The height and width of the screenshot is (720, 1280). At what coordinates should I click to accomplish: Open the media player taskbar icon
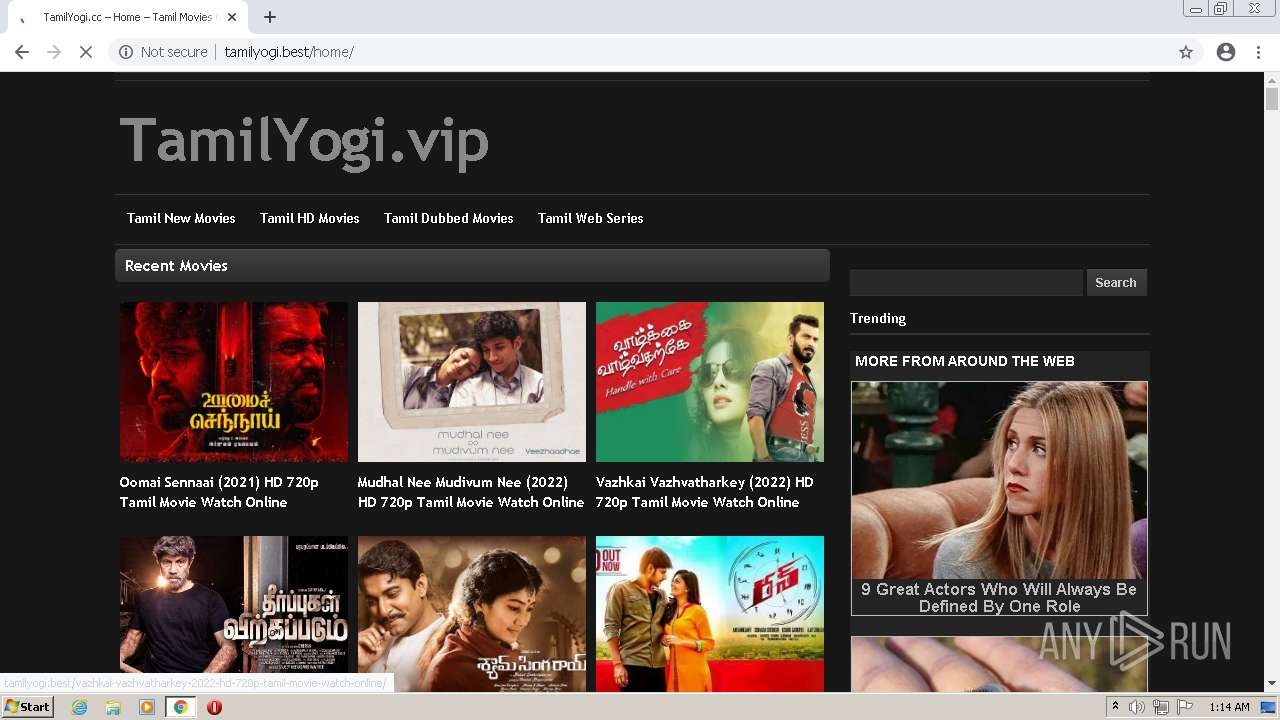[147, 707]
